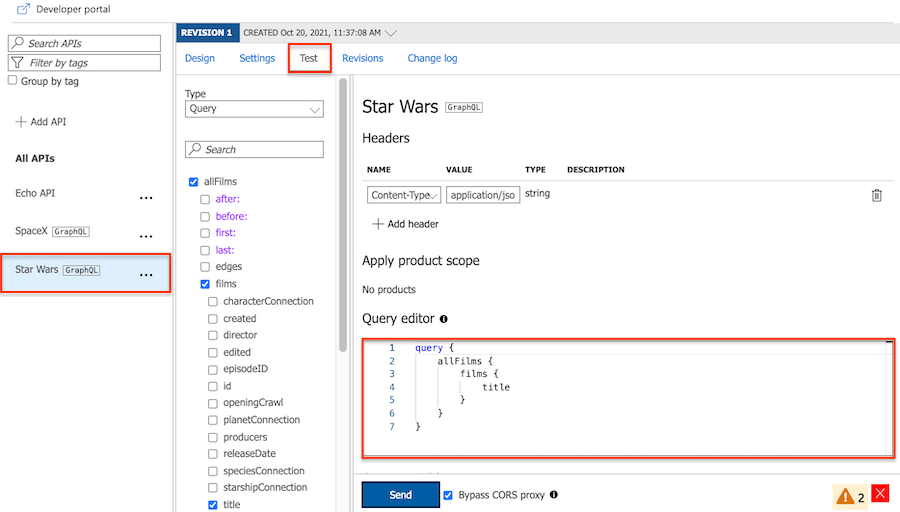Click the magnifier icon in Search APIs
This screenshot has height=512, width=900.
pos(18,43)
